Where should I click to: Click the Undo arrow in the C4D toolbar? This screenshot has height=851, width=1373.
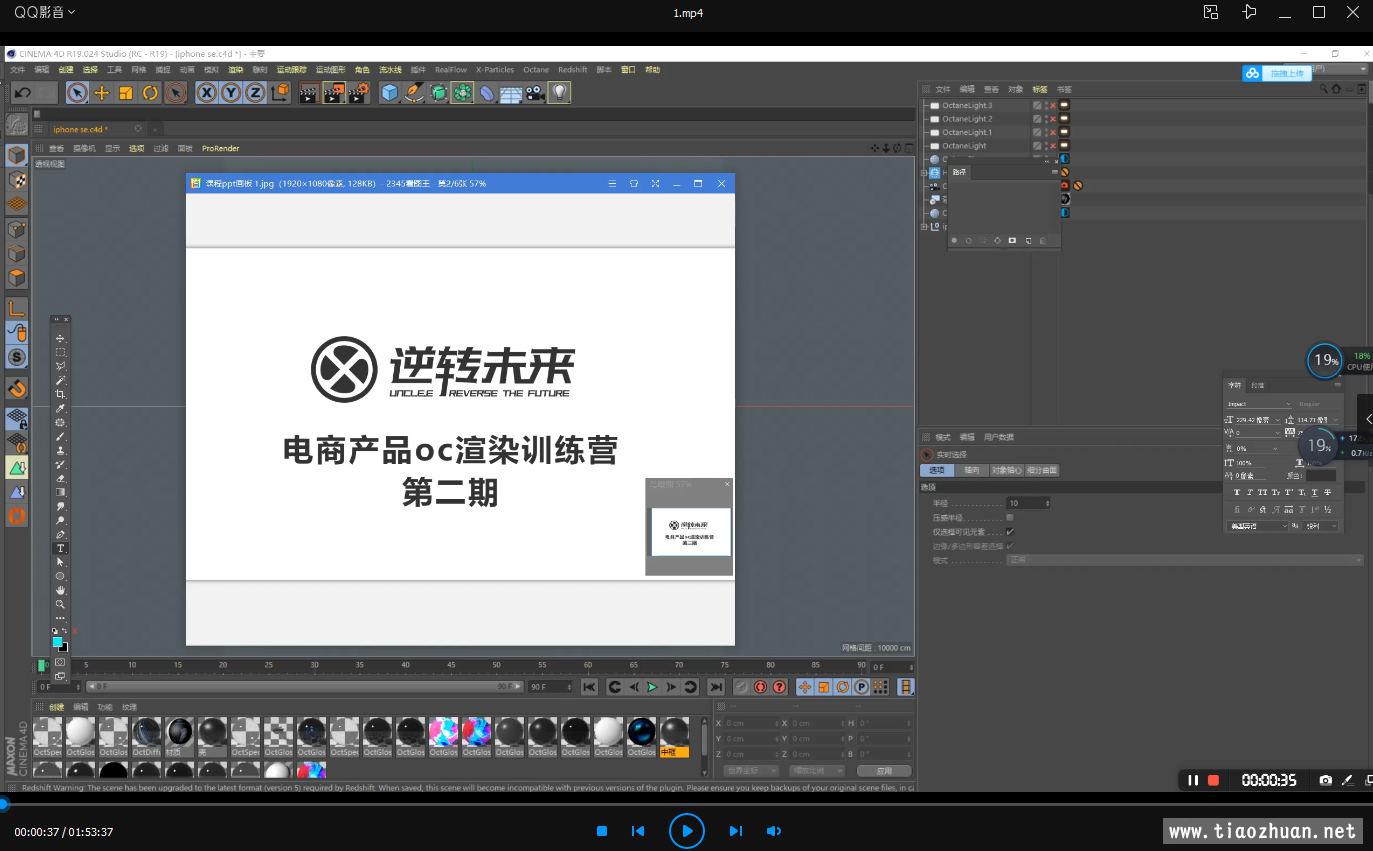click(22, 93)
